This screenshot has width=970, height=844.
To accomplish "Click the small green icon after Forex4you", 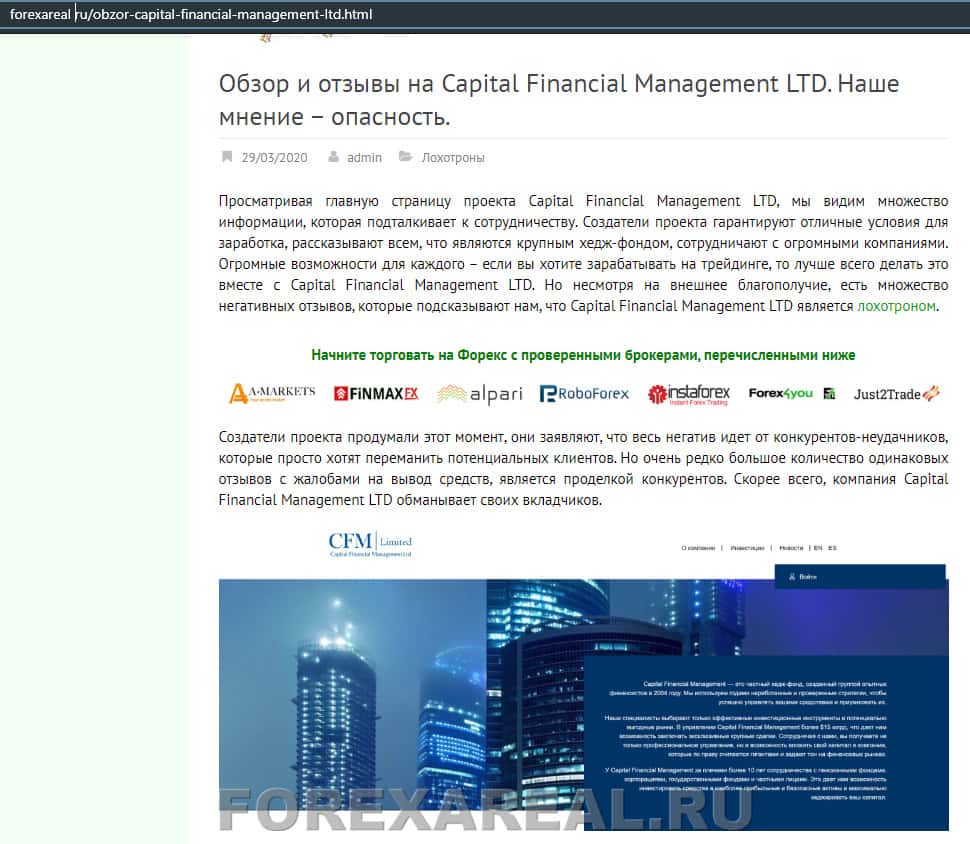I will 830,394.
